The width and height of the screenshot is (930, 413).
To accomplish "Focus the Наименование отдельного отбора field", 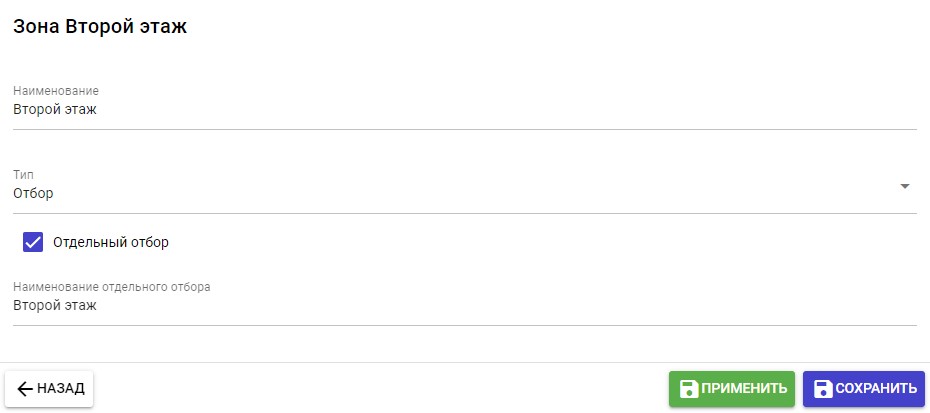I will click(x=450, y=306).
